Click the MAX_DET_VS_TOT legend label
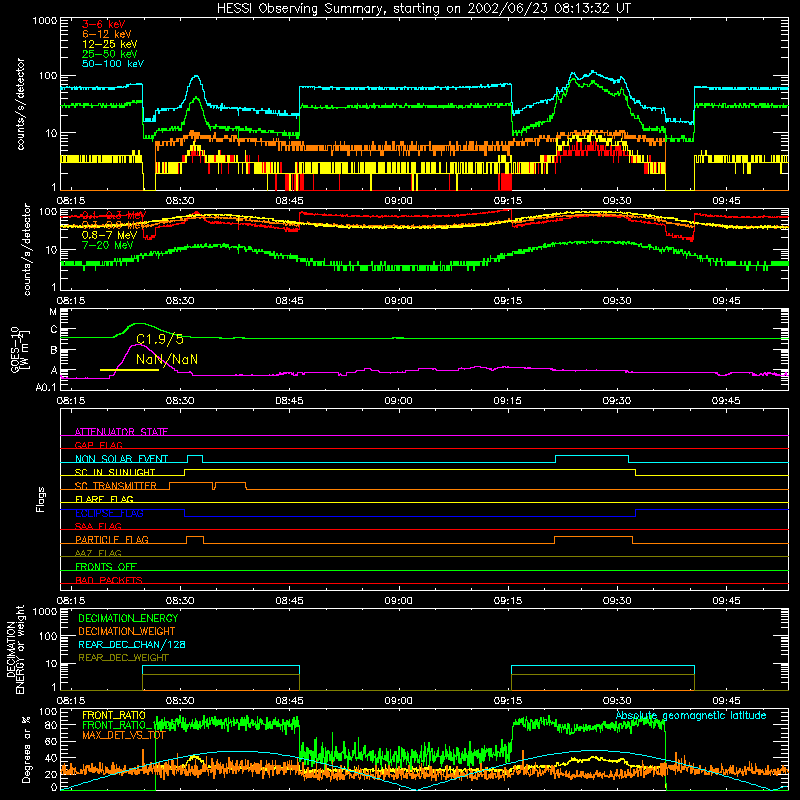Viewport: 800px width, 800px height. pyautogui.click(x=122, y=735)
